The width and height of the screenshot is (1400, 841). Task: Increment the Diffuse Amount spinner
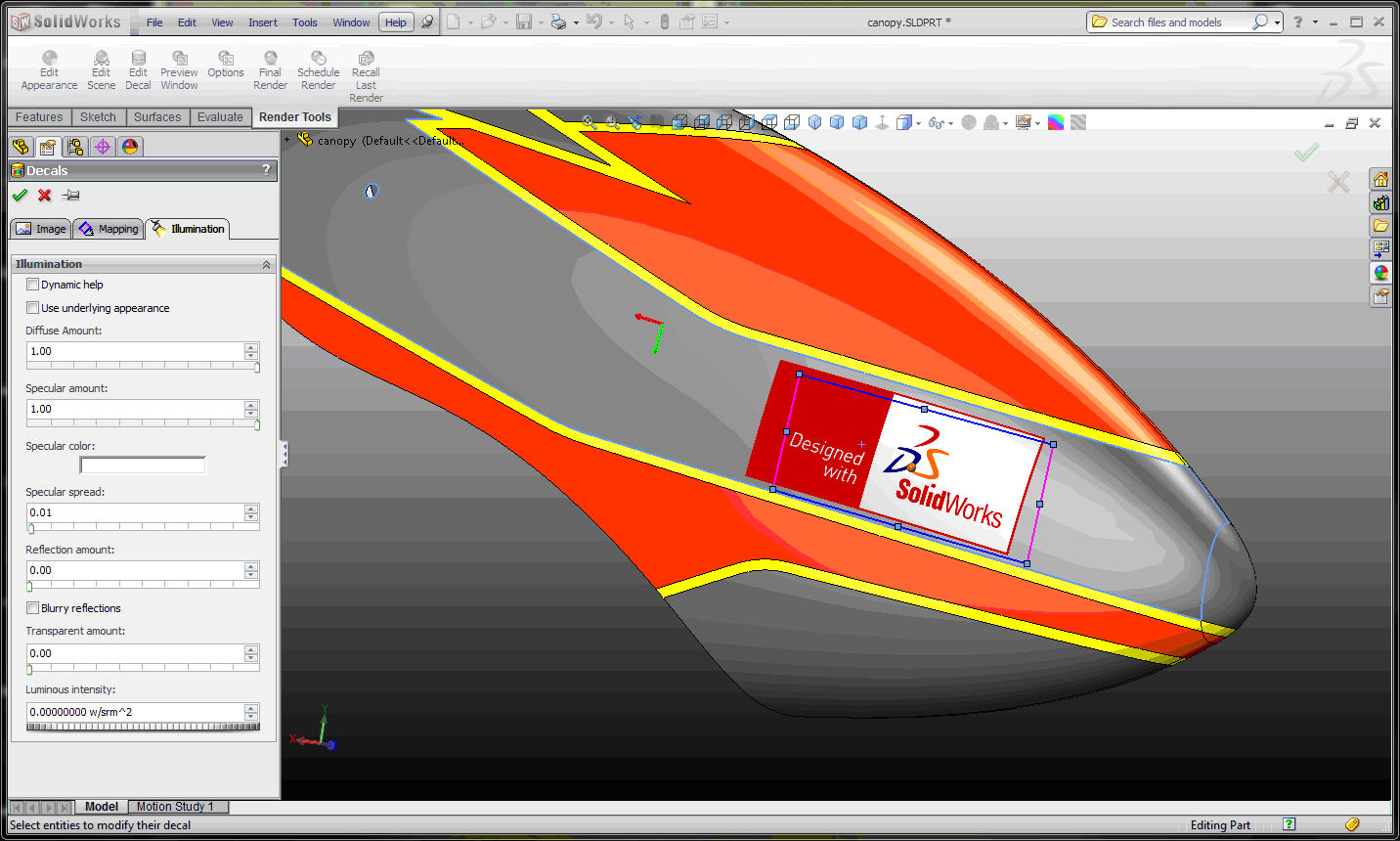tap(251, 347)
